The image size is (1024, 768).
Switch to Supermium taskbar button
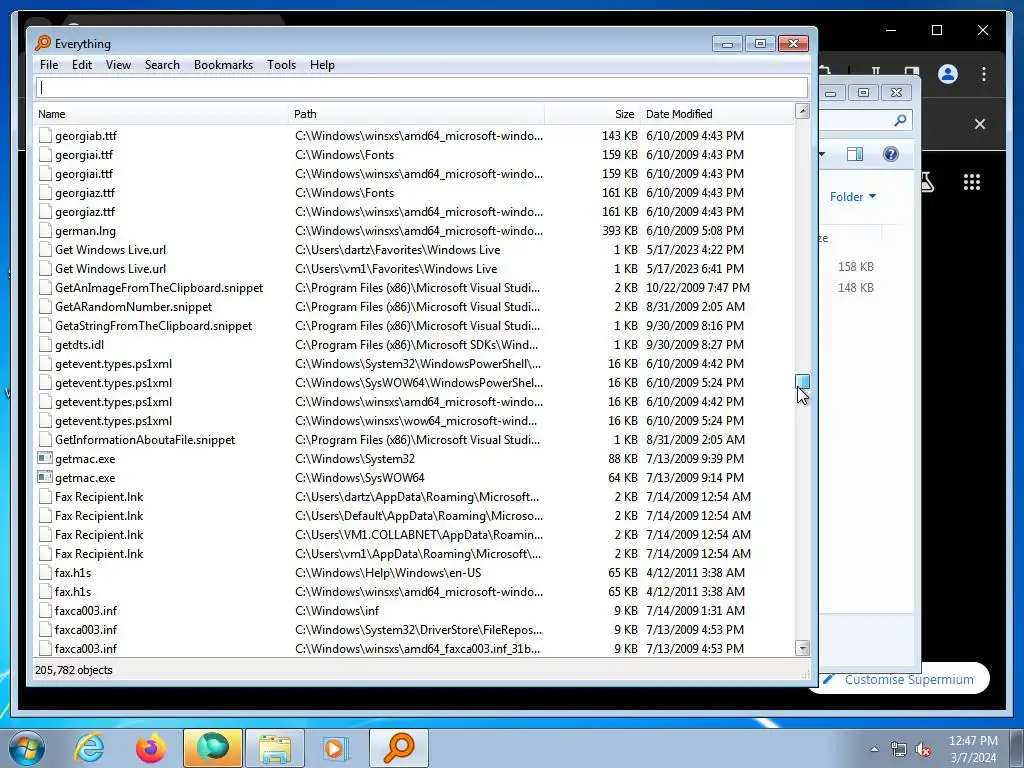click(212, 748)
